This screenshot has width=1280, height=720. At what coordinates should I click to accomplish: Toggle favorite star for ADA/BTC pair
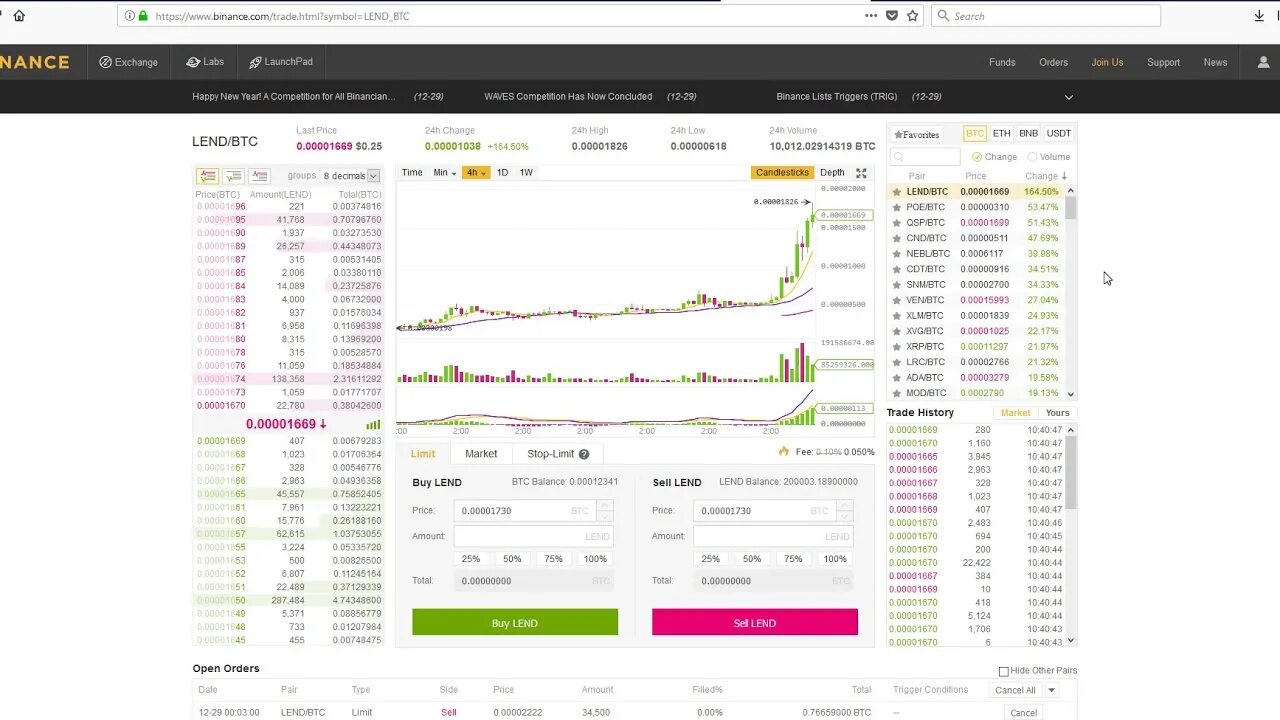tap(897, 377)
